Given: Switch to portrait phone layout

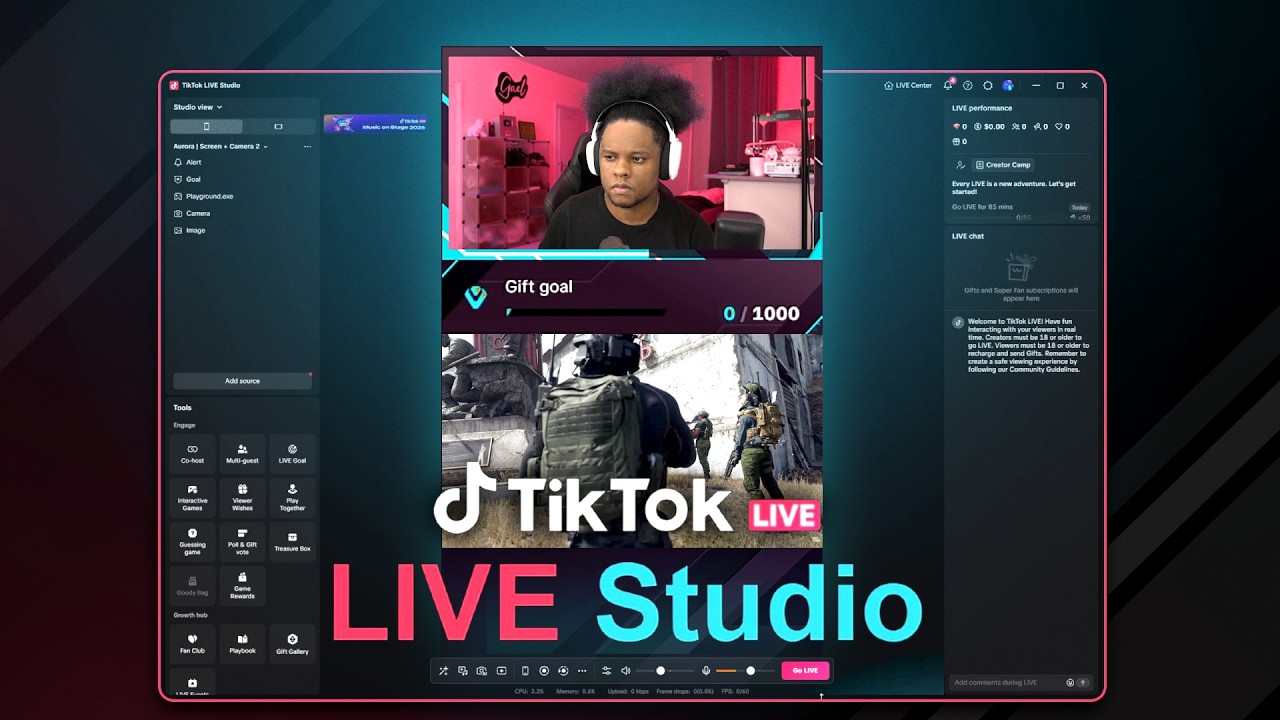Looking at the screenshot, I should click(x=206, y=127).
